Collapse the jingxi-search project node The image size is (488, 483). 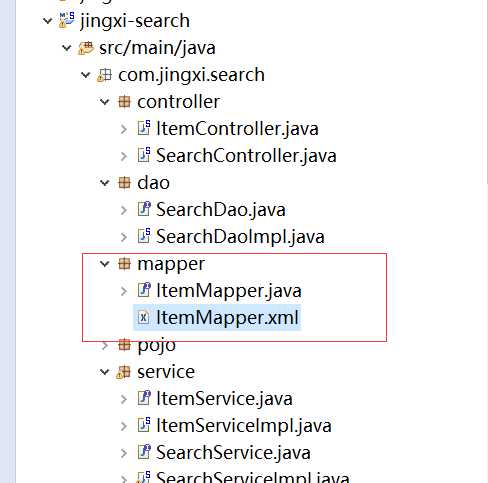48,21
